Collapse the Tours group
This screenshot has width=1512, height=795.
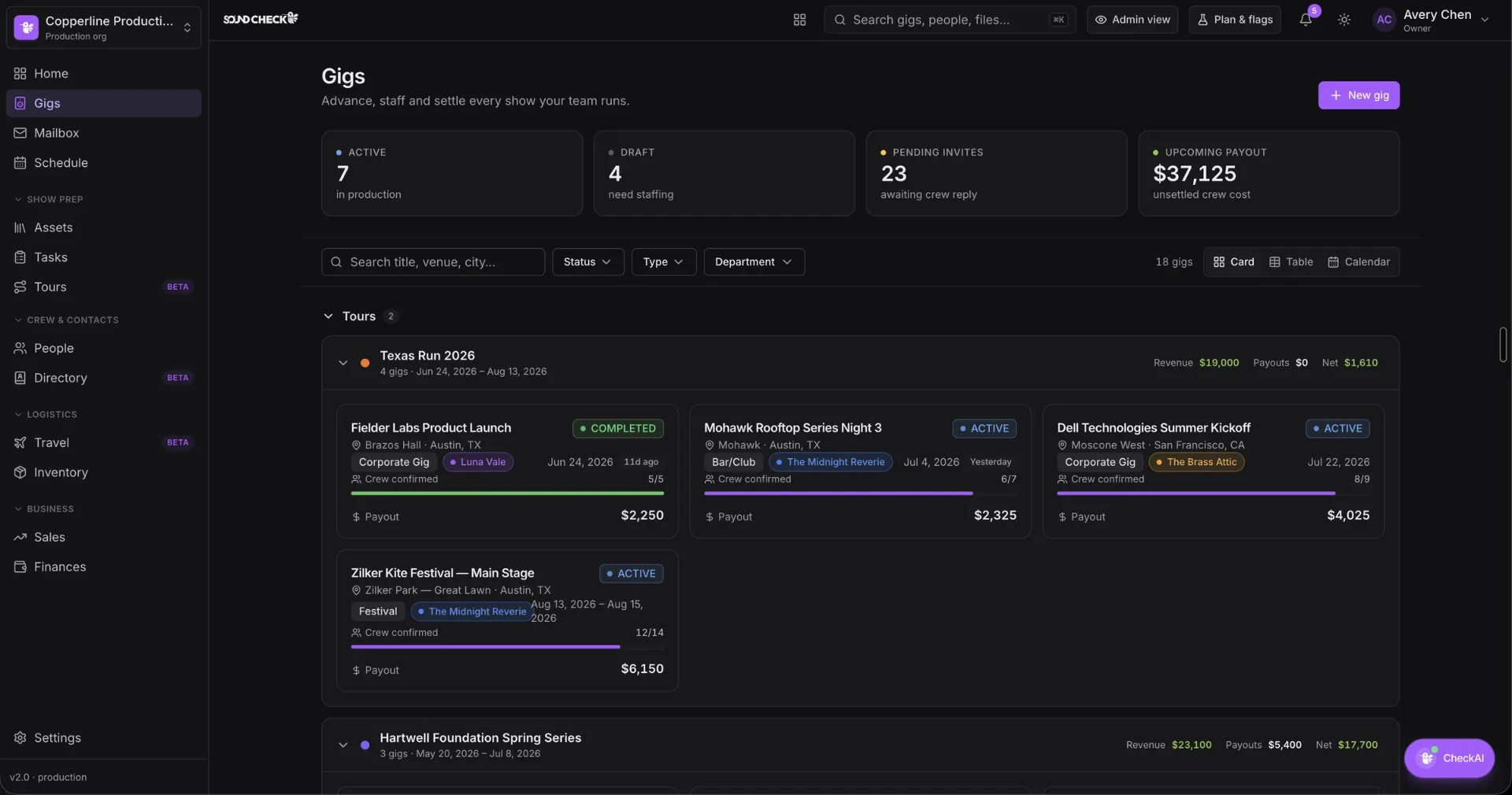[328, 316]
